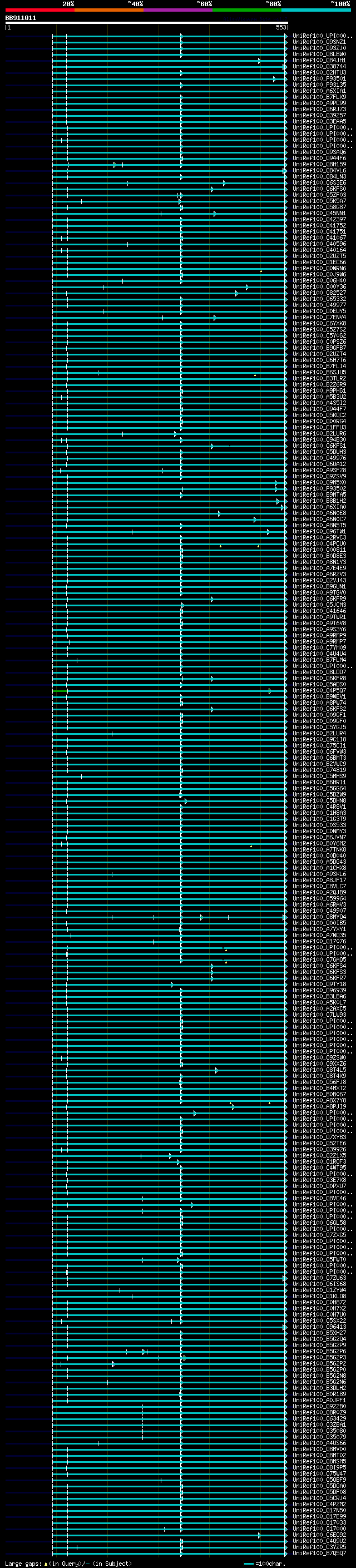This screenshot has width=356, height=1568.
Task: Select the UniRef100_C0S533 label
Action: pyautogui.click(x=319, y=825)
